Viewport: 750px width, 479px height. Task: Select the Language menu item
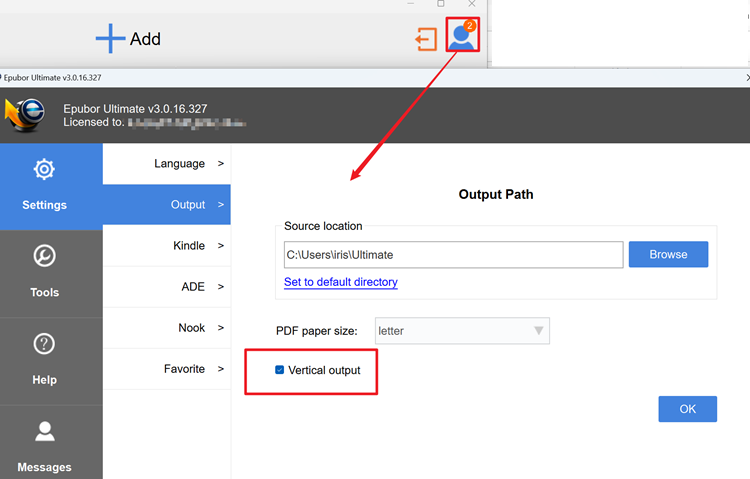(x=166, y=164)
